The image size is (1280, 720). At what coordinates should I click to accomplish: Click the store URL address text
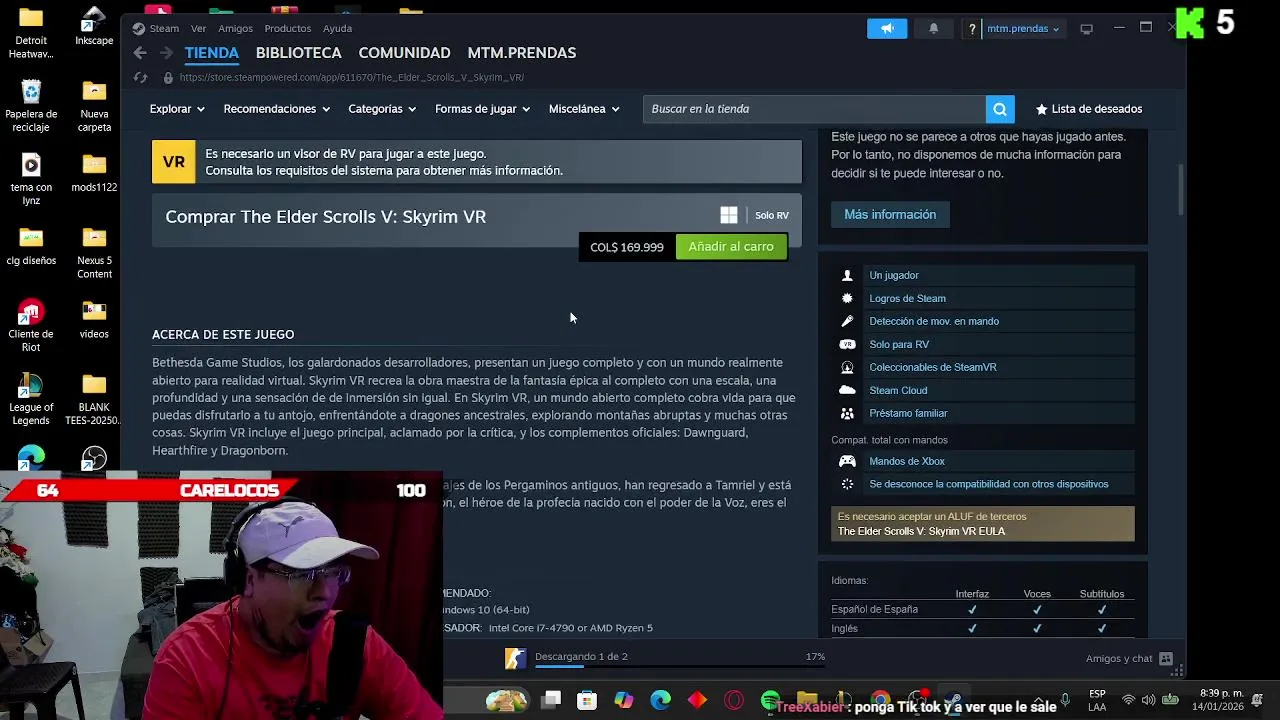pyautogui.click(x=352, y=77)
